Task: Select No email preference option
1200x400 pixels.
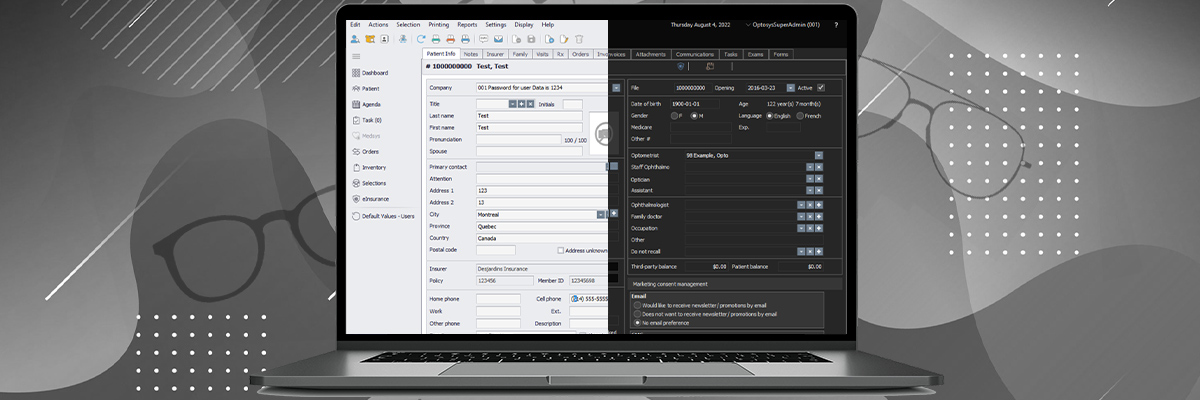Action: coord(637,323)
